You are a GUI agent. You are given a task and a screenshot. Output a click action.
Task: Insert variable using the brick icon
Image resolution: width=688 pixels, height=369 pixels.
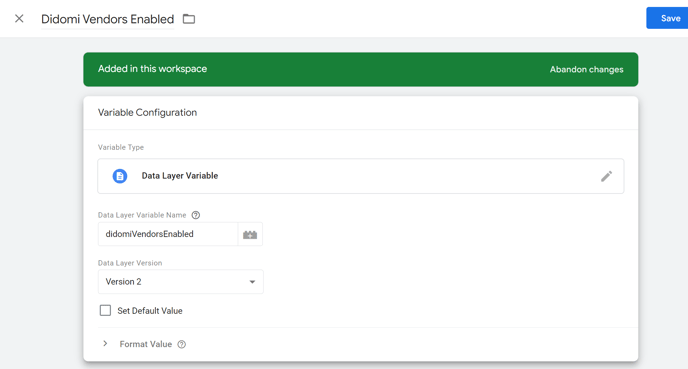250,234
